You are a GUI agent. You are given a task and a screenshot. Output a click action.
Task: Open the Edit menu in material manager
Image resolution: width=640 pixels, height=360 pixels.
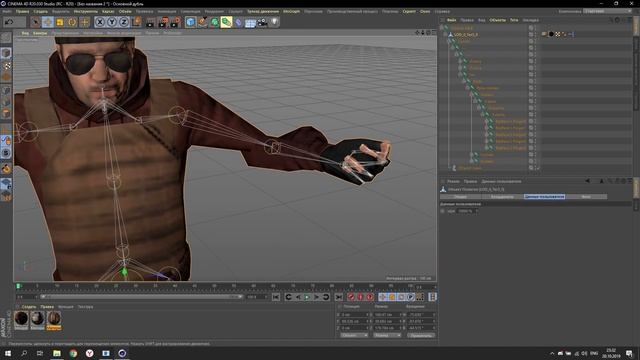click(x=47, y=307)
